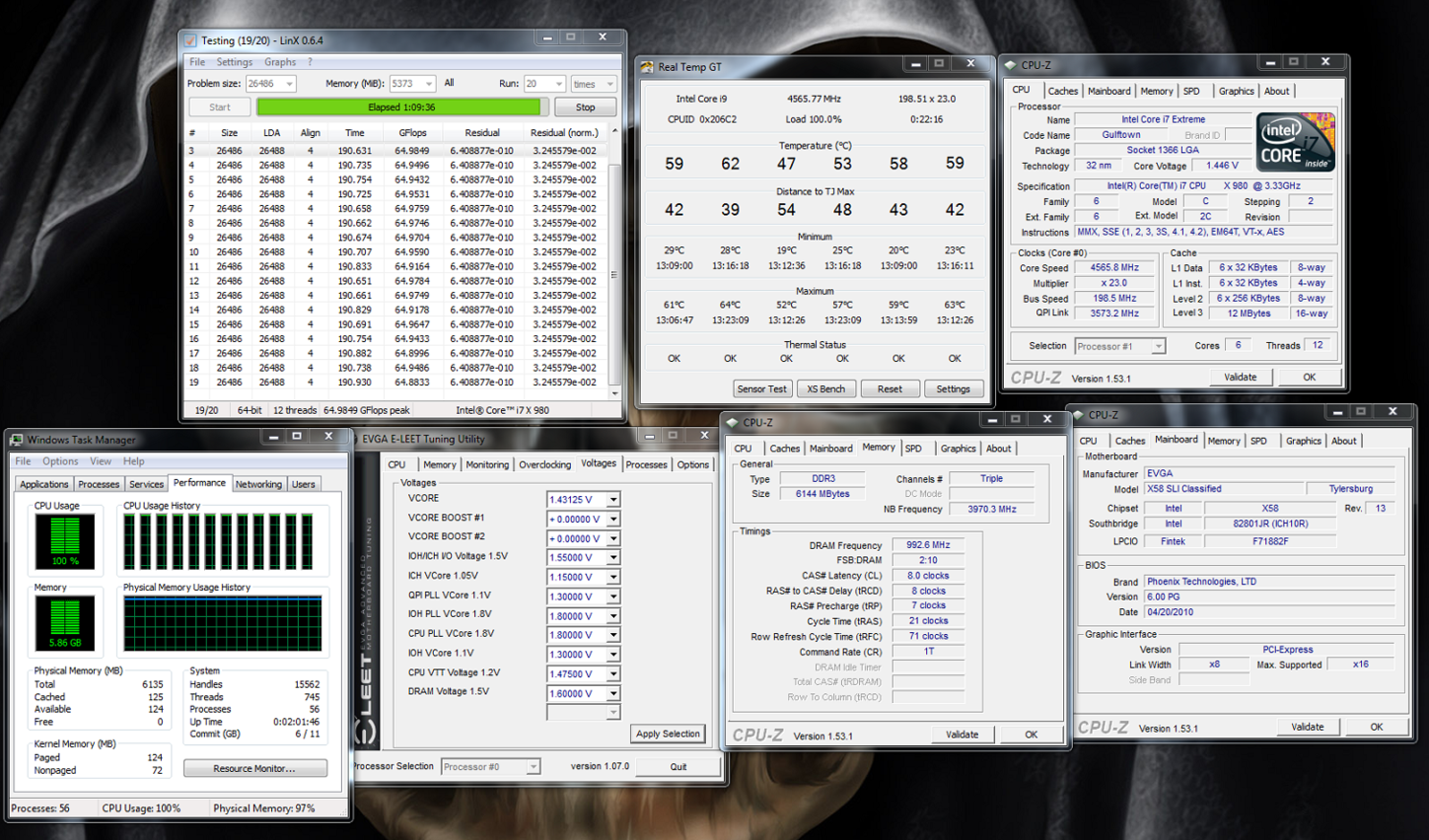Open the Options menu in Task Manager
The width and height of the screenshot is (1429, 840).
60,460
